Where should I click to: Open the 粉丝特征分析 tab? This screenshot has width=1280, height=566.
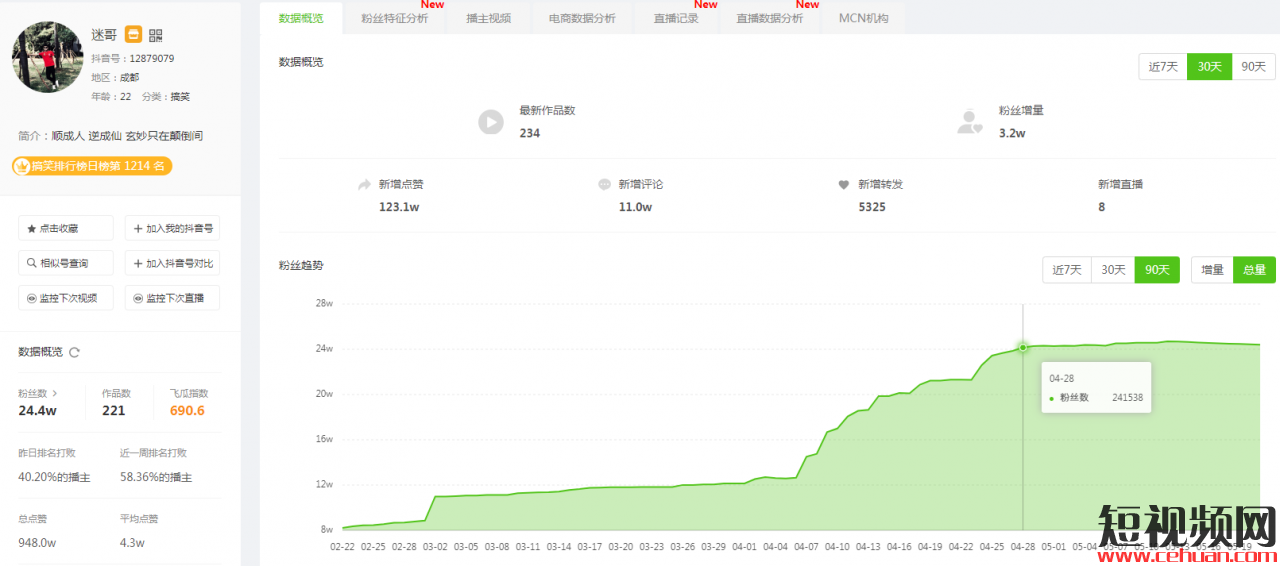(x=394, y=18)
